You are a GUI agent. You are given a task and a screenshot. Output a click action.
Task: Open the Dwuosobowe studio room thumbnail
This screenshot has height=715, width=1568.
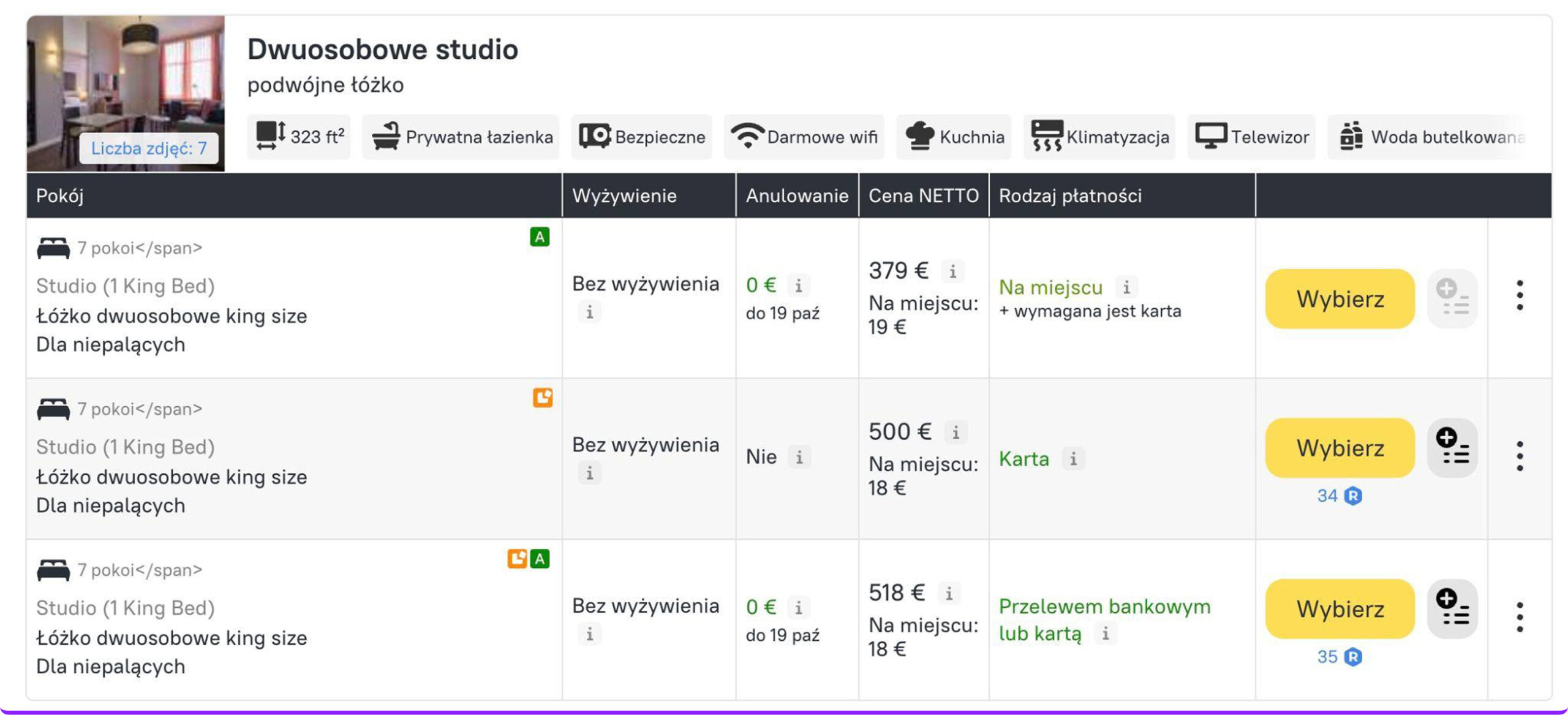[126, 80]
